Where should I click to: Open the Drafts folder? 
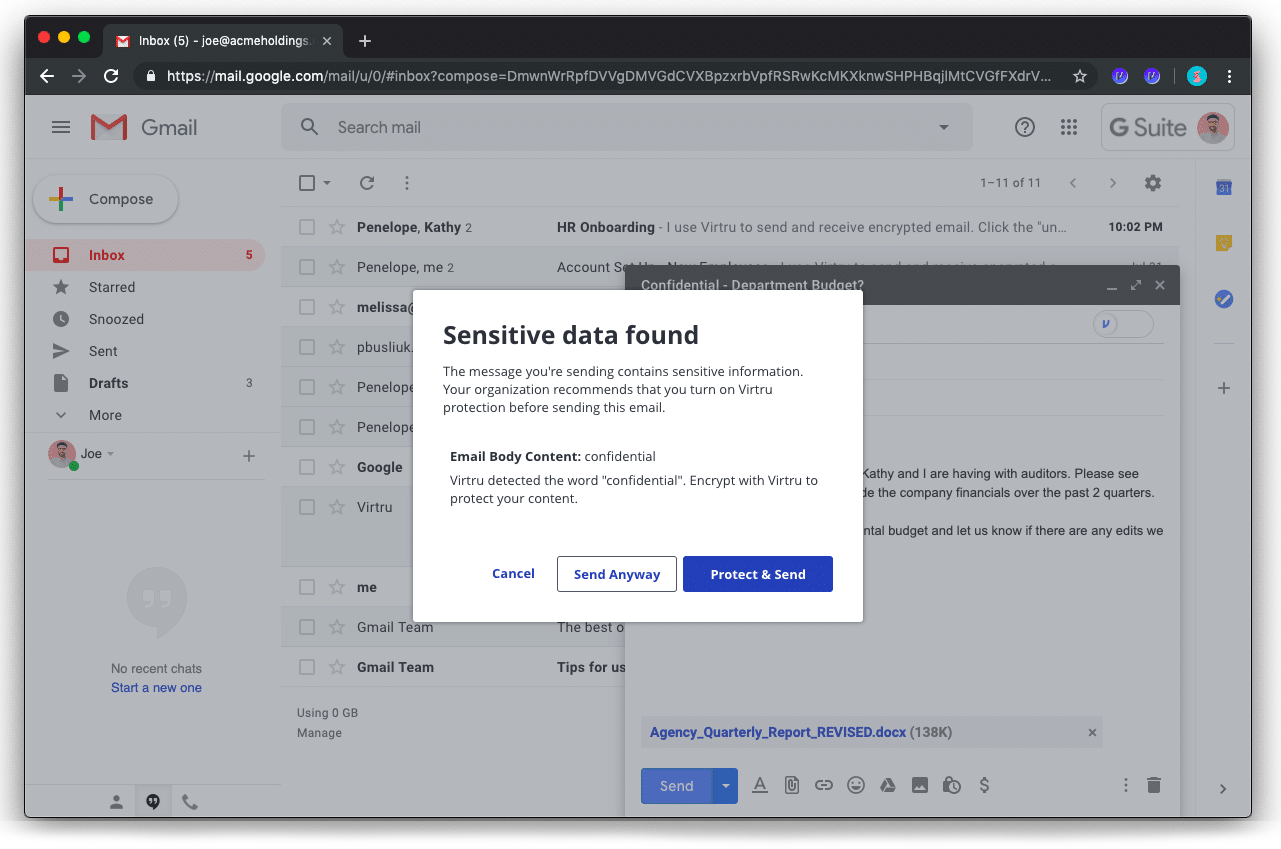(108, 383)
